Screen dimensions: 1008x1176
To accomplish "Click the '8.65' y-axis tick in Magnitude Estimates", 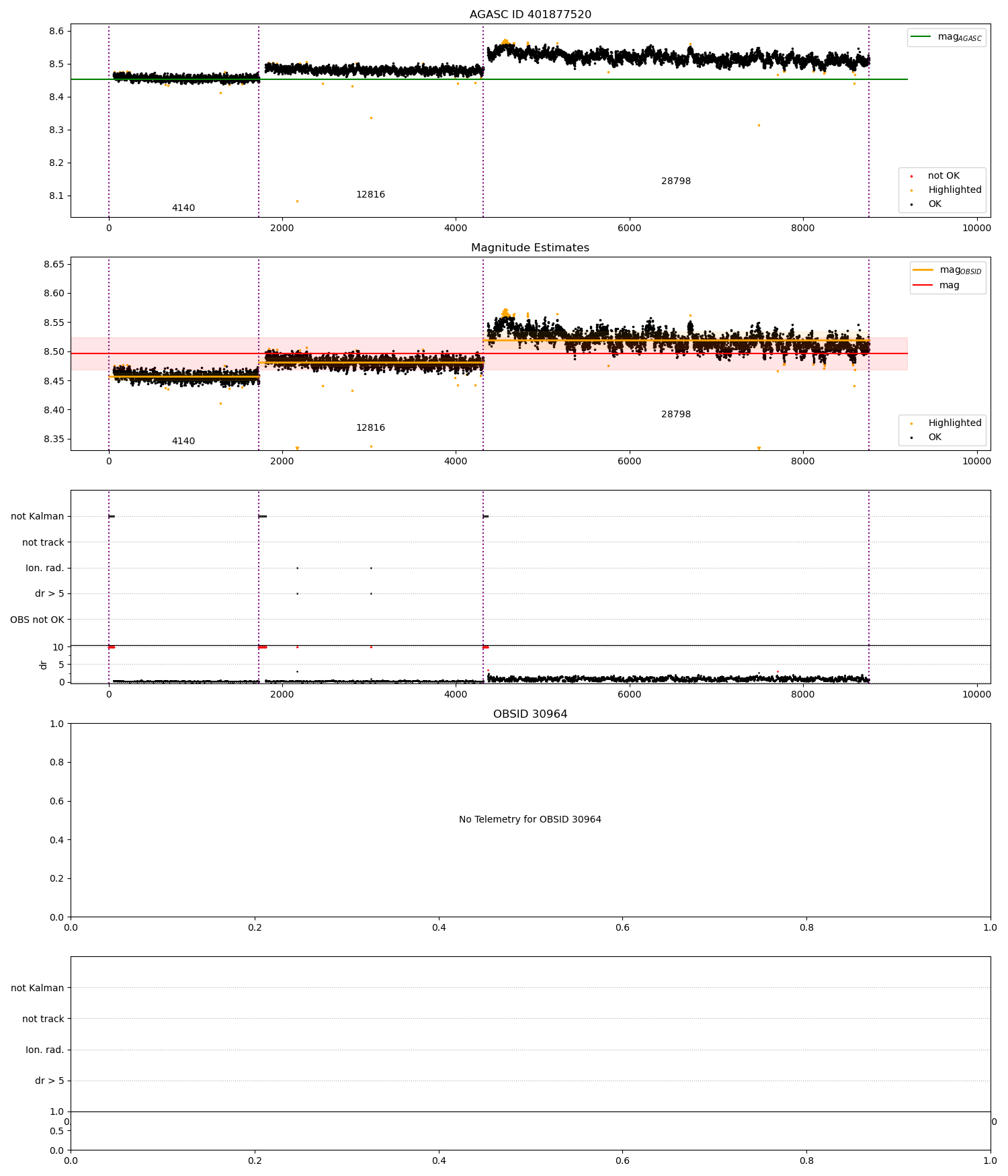I will pos(54,264).
